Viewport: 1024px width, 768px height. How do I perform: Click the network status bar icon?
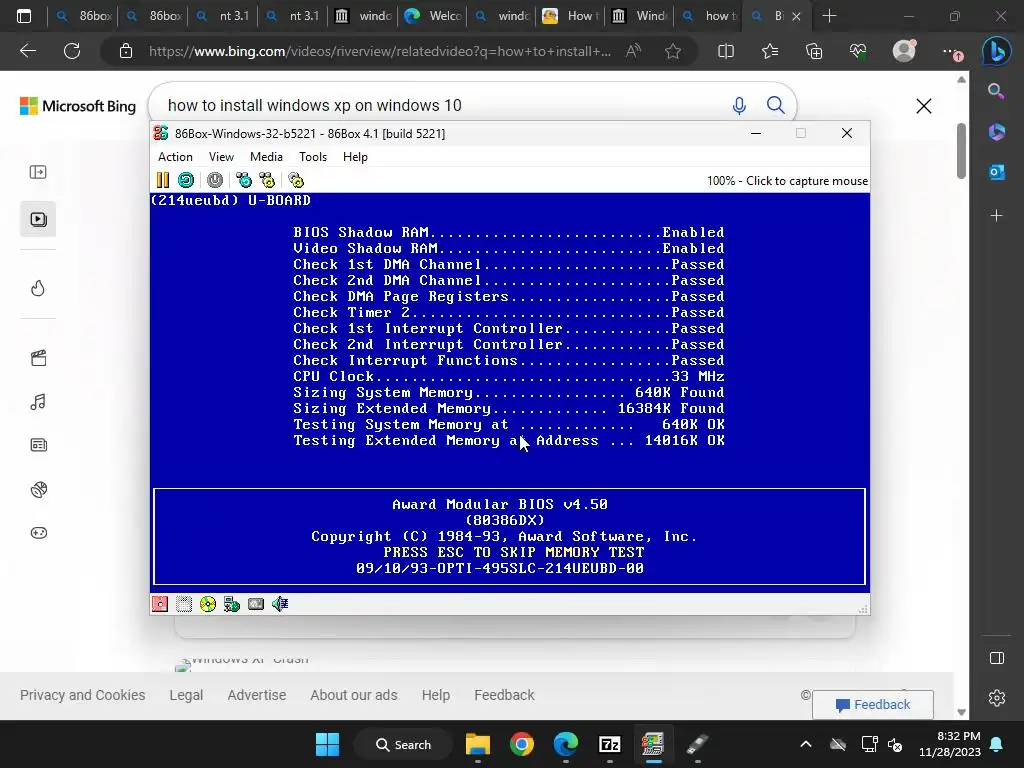[232, 604]
